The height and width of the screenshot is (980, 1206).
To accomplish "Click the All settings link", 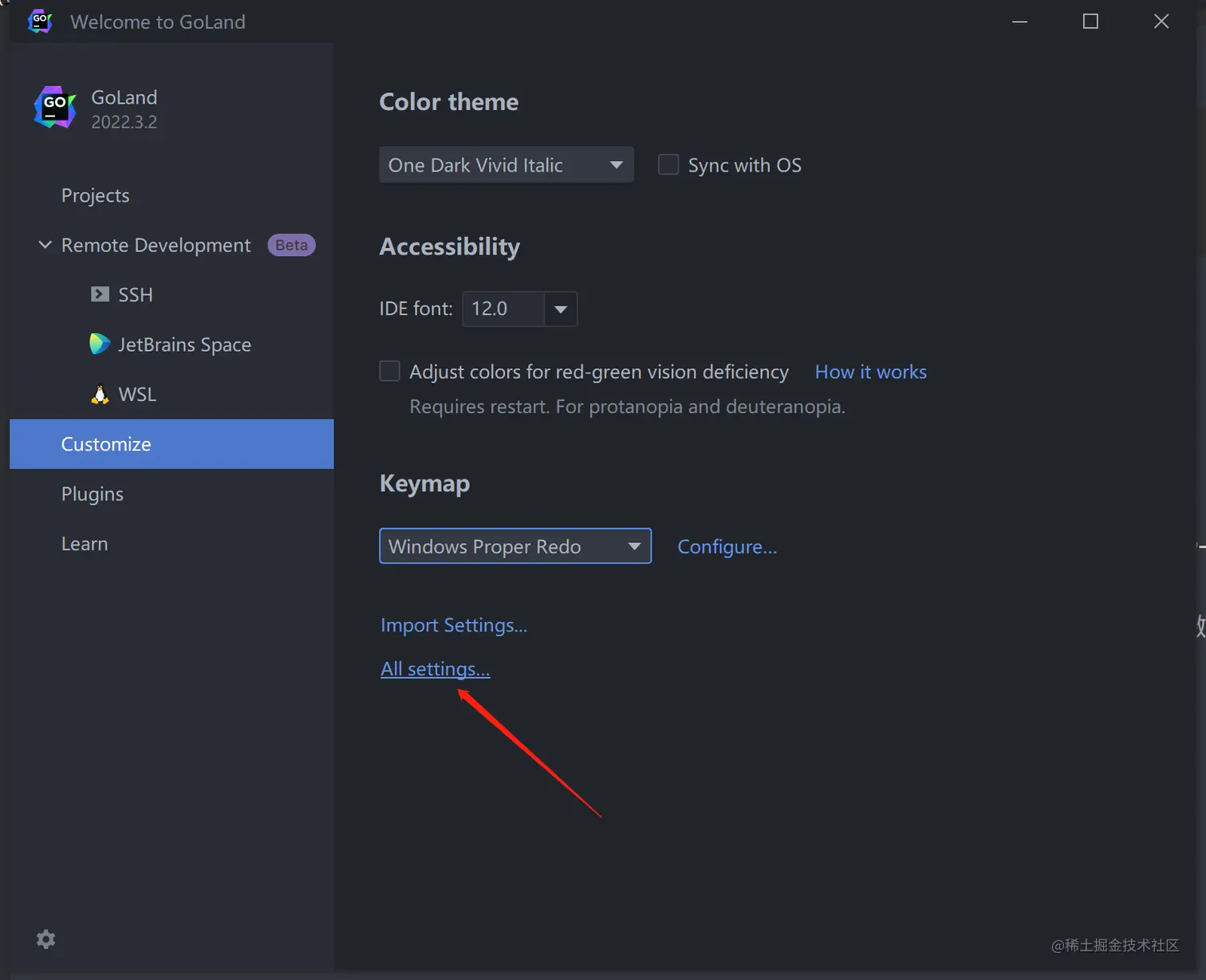I will (x=436, y=669).
